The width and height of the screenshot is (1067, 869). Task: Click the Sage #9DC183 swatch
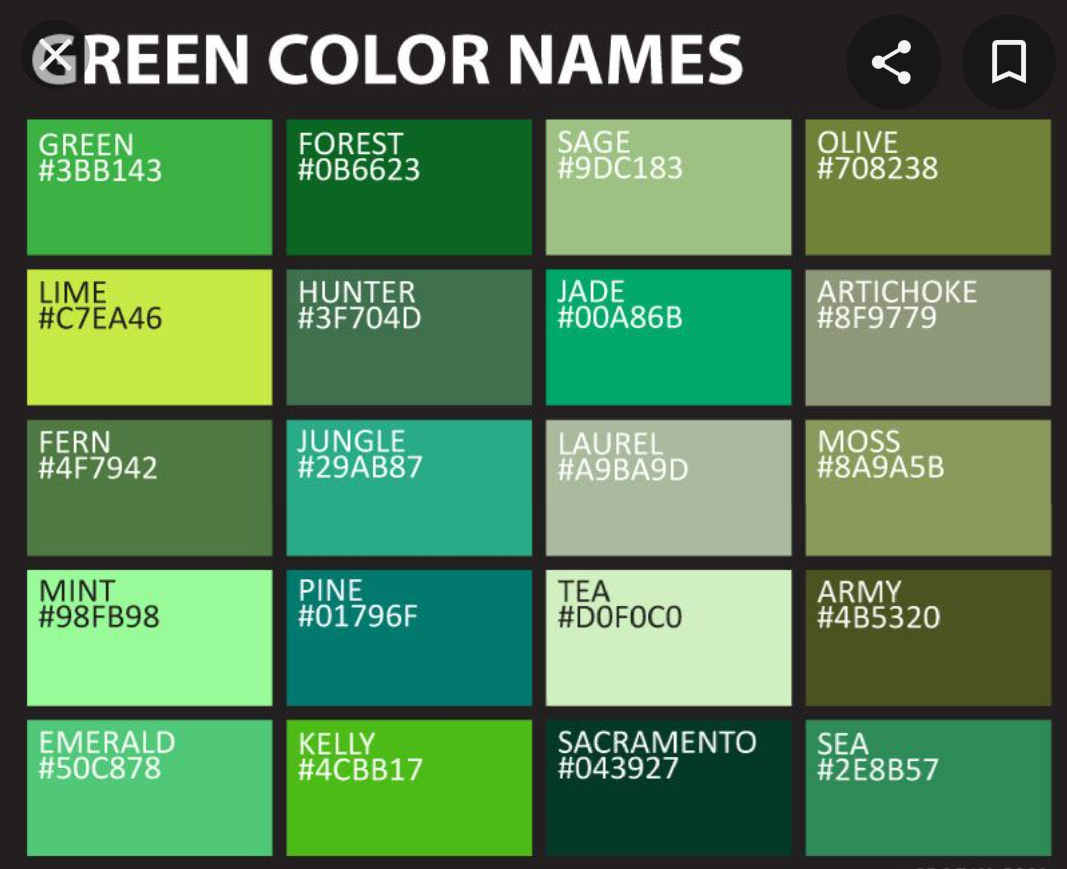pos(668,188)
